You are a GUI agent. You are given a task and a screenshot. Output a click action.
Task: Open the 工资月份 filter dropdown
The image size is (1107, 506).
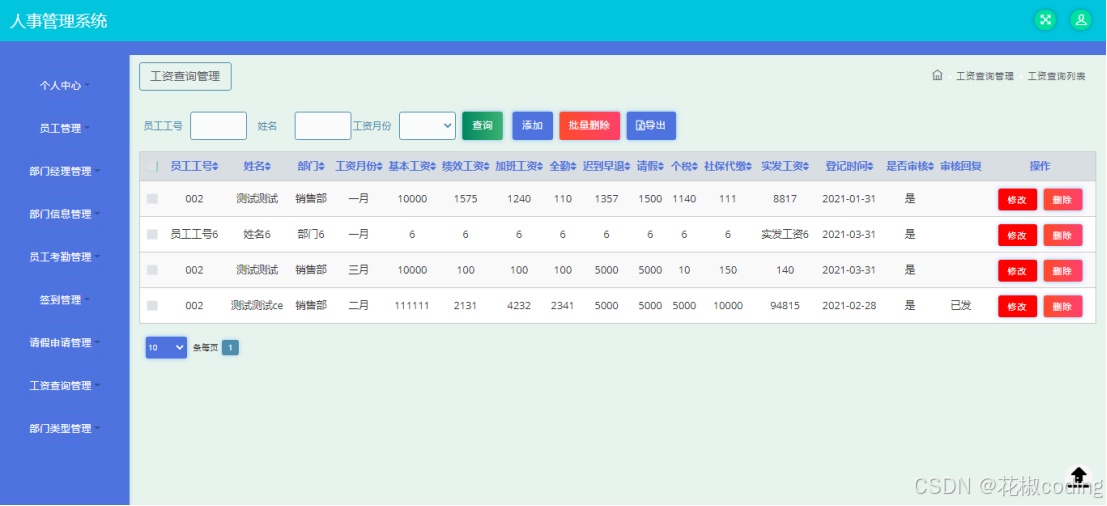tap(427, 126)
